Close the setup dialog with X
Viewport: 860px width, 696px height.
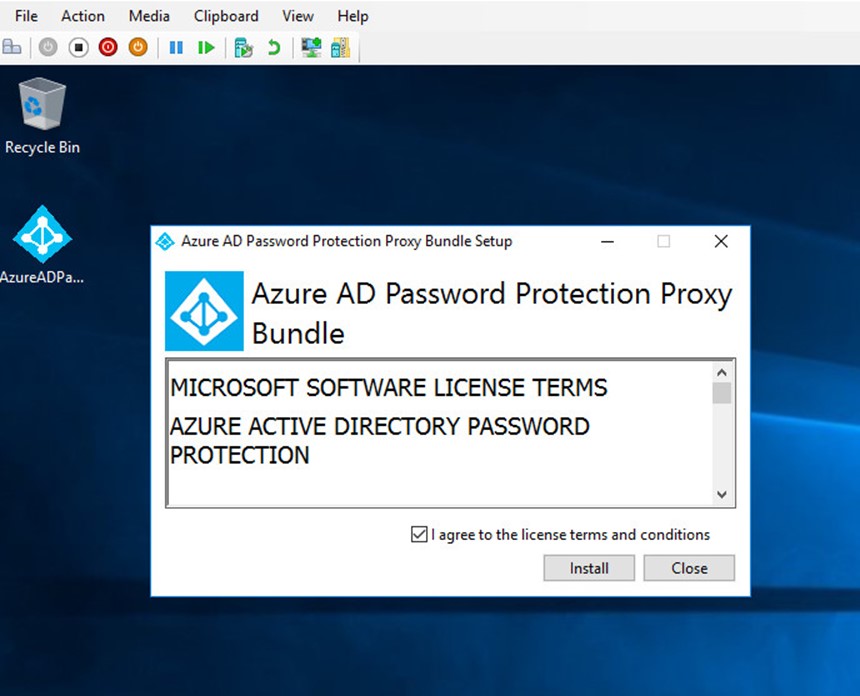(x=721, y=241)
